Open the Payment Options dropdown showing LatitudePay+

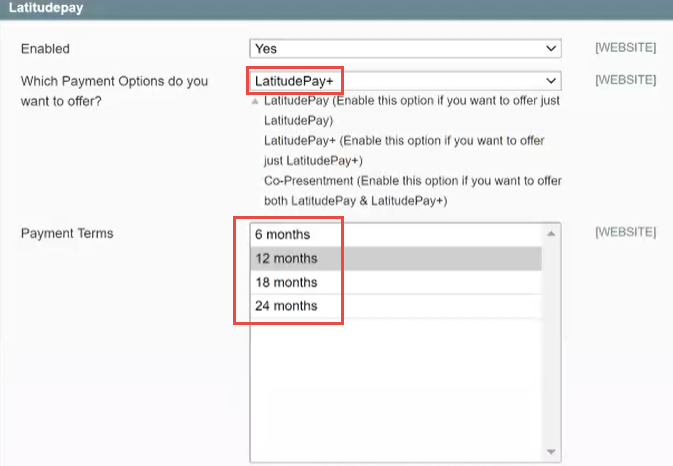[x=405, y=81]
